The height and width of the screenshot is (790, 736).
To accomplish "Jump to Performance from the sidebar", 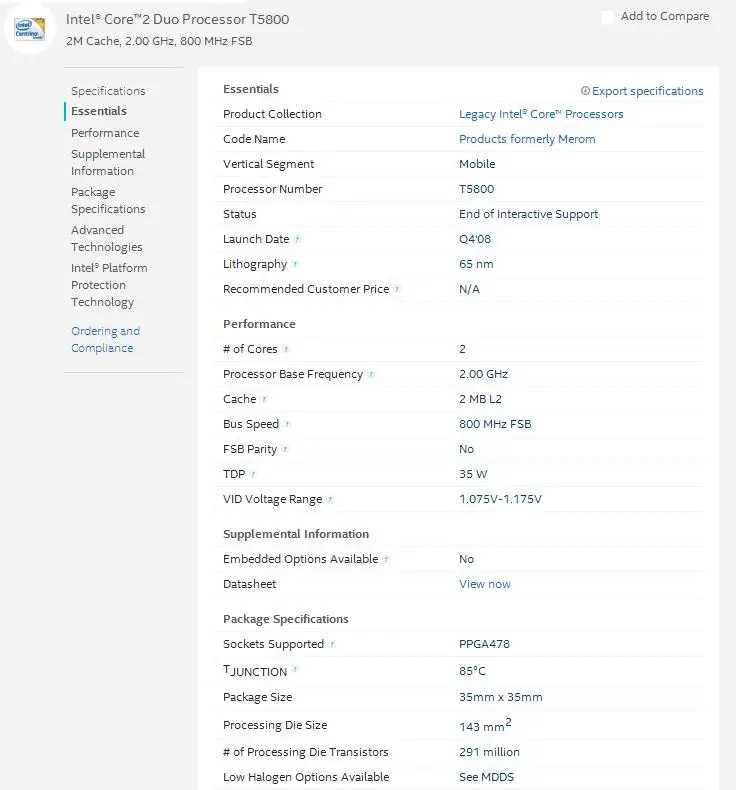I will click(x=105, y=133).
